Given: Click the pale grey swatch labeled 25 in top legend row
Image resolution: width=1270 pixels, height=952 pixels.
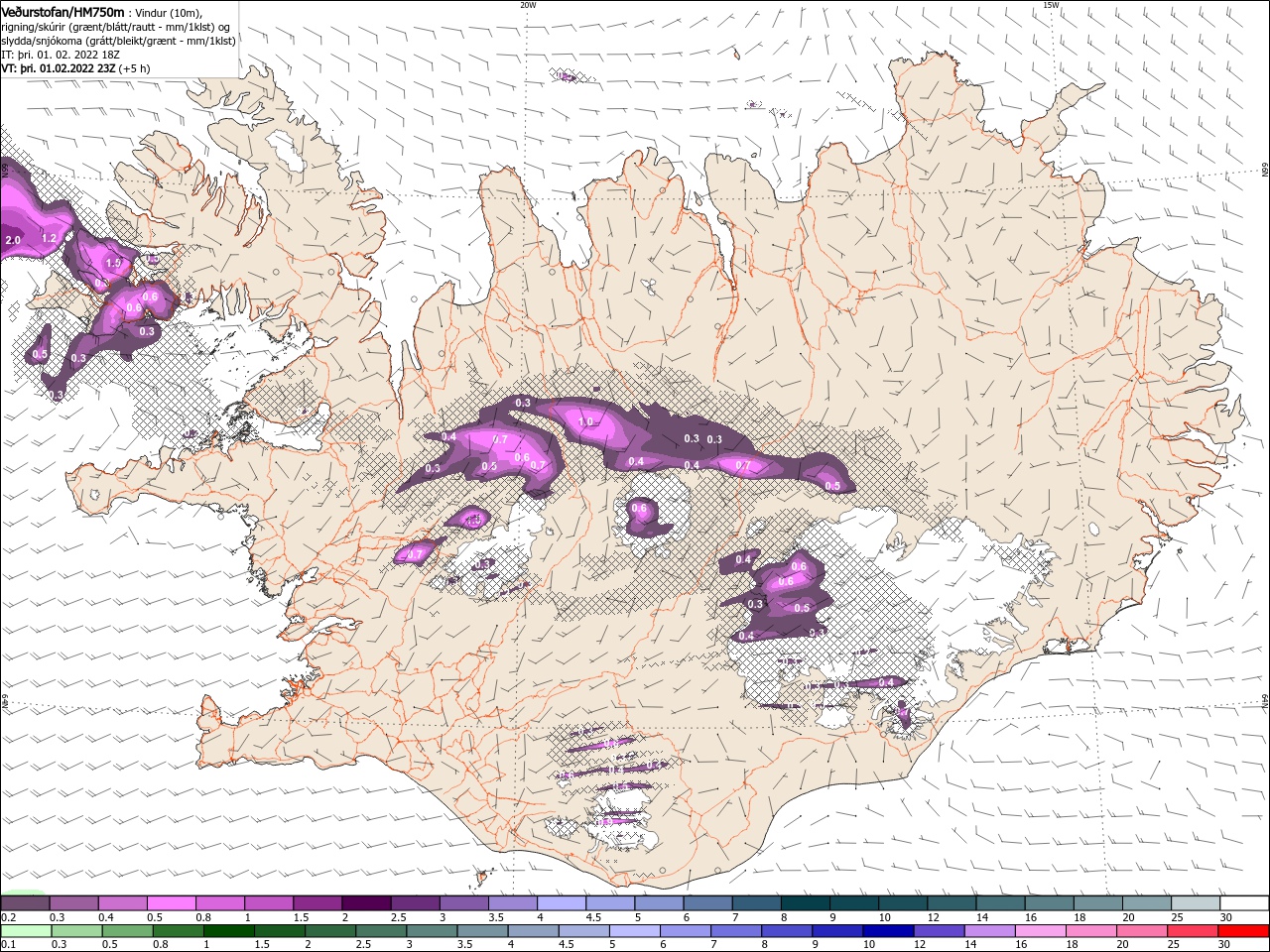Looking at the screenshot, I should (1196, 903).
